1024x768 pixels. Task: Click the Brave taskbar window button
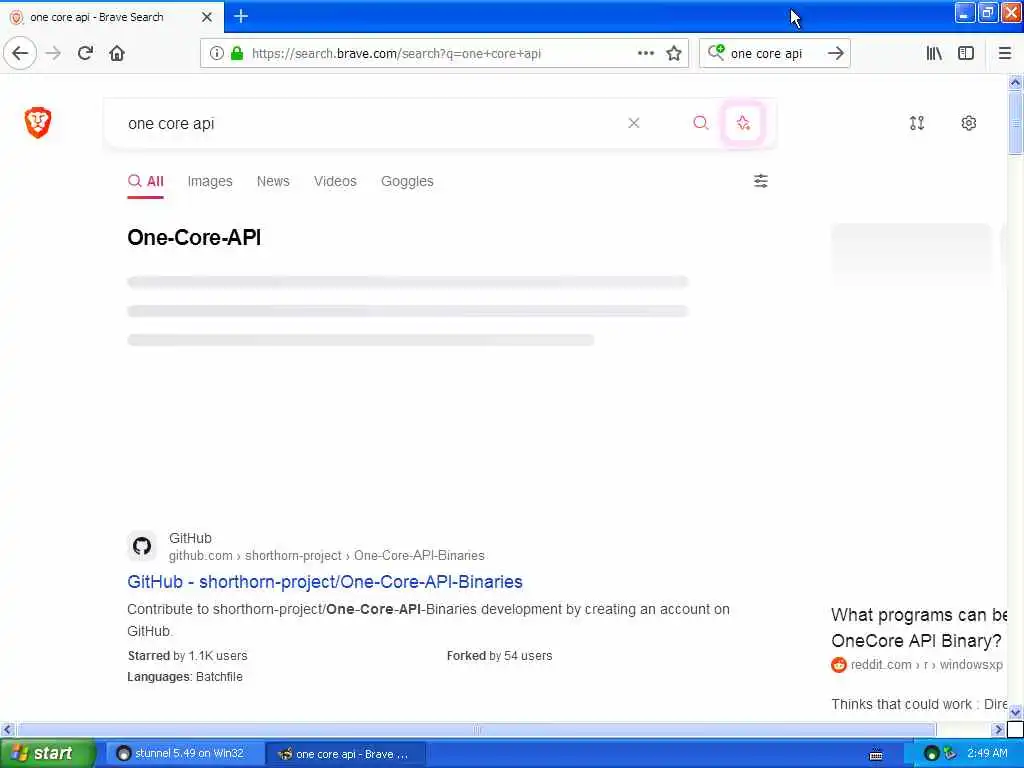coord(346,754)
